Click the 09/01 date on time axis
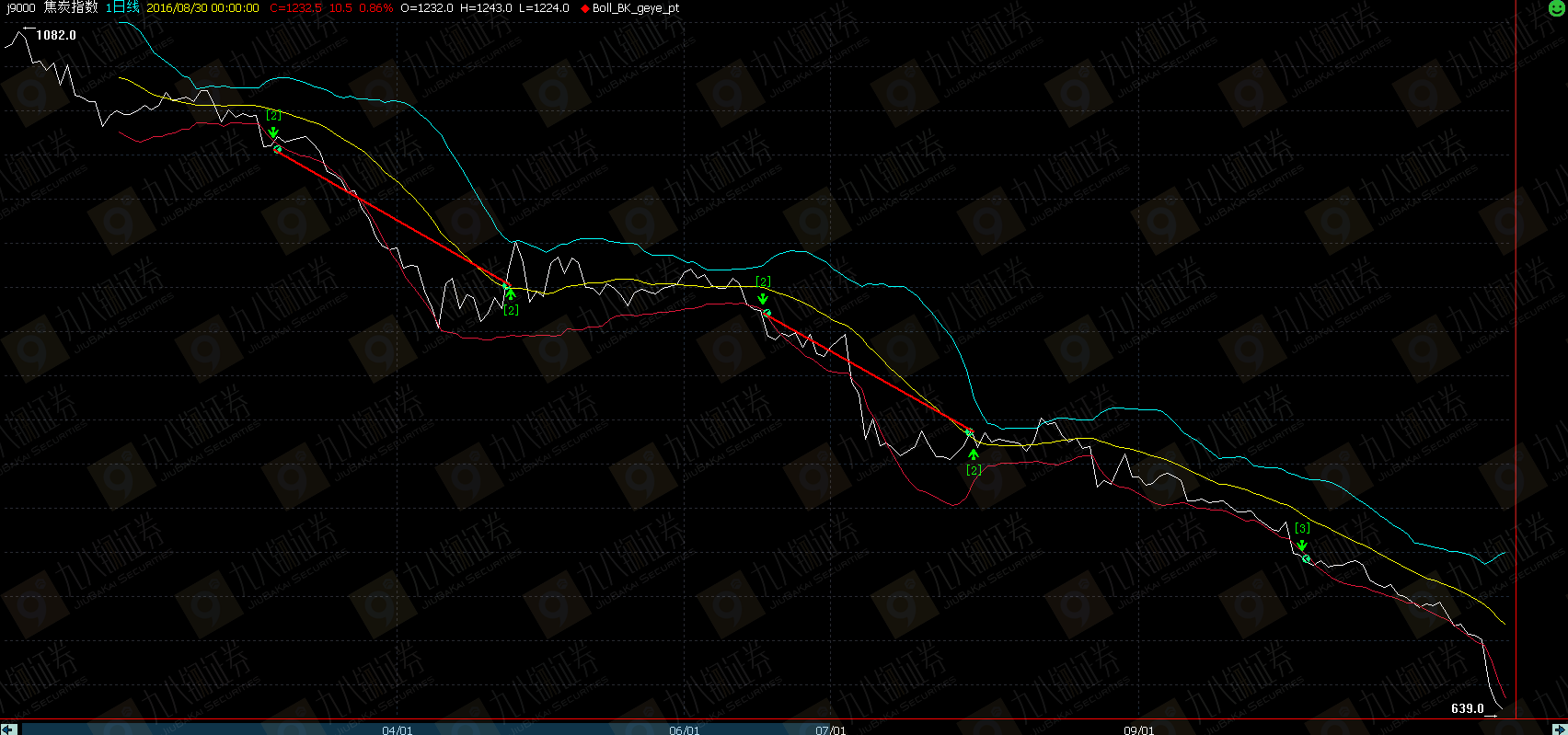Viewport: 1568px width, 735px height. 1139,730
